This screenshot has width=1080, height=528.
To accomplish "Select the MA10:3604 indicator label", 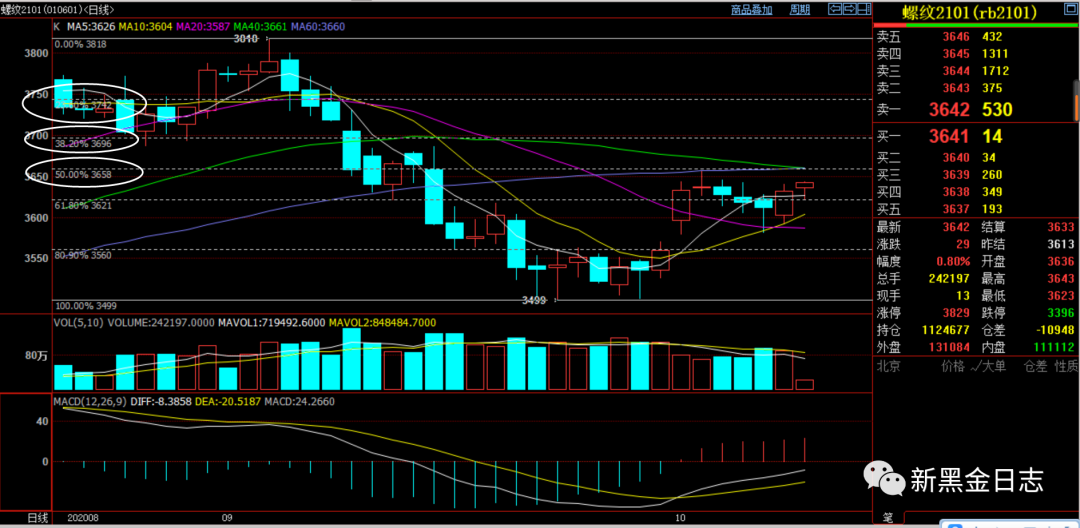I will tap(145, 27).
